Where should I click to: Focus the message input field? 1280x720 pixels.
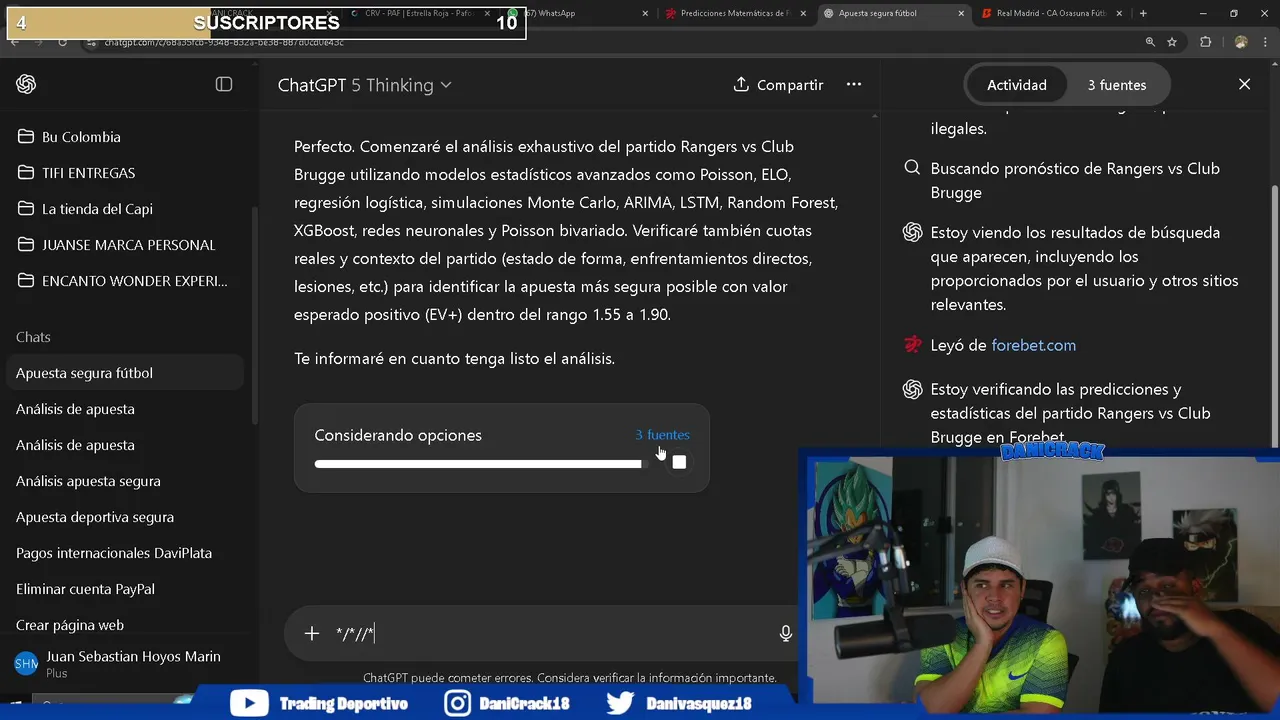pyautogui.click(x=555, y=634)
